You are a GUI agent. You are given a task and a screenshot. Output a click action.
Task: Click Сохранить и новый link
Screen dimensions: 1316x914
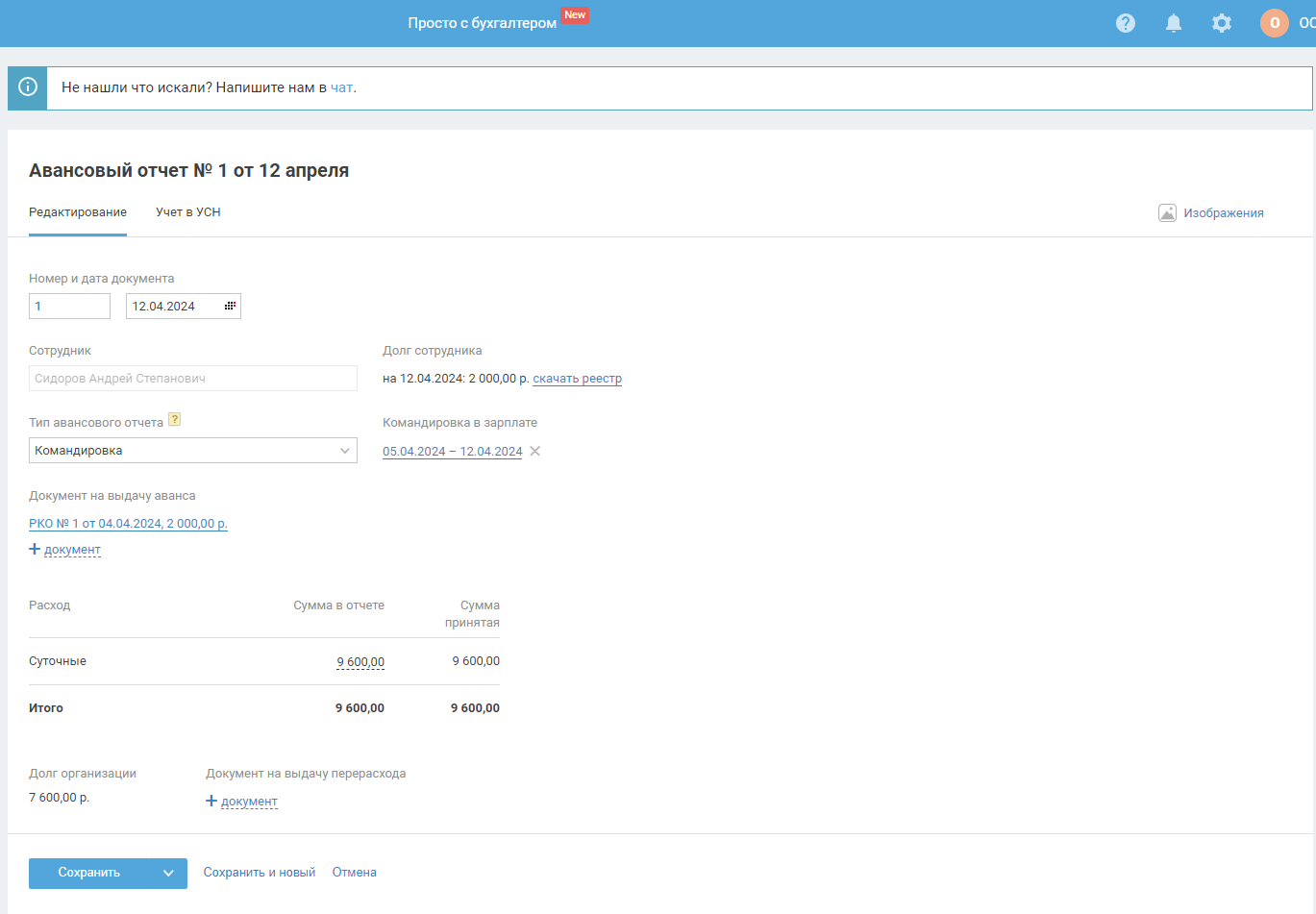[260, 873]
